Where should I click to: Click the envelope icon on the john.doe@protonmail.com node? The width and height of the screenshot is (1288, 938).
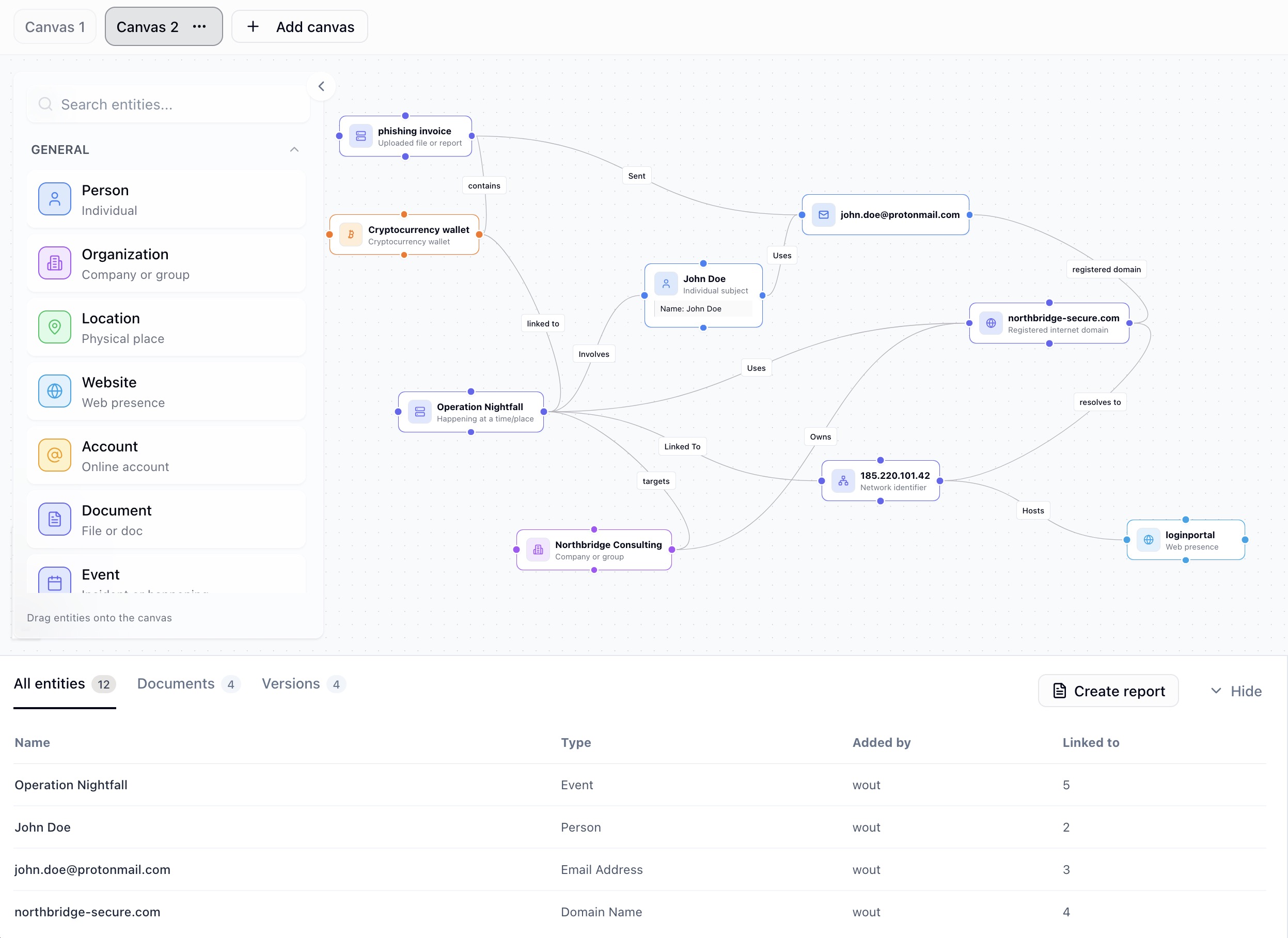tap(823, 215)
